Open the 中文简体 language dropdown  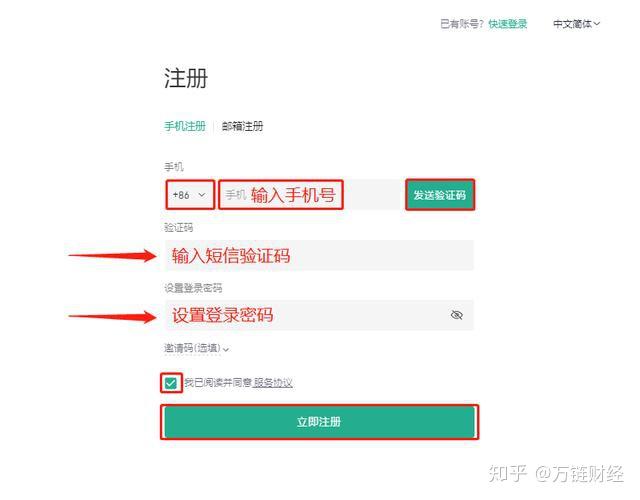(576, 24)
